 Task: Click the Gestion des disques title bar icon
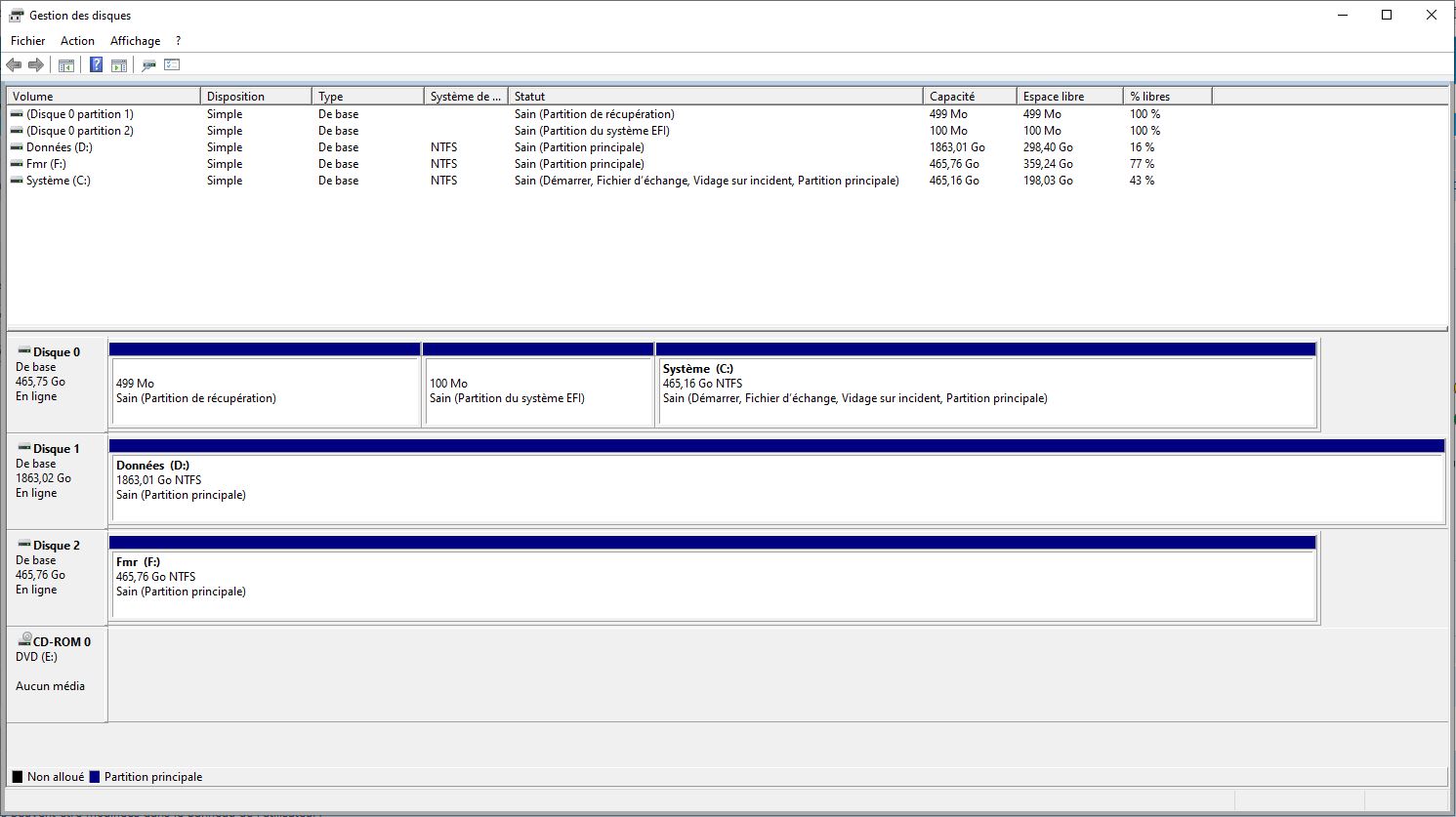tap(16, 16)
